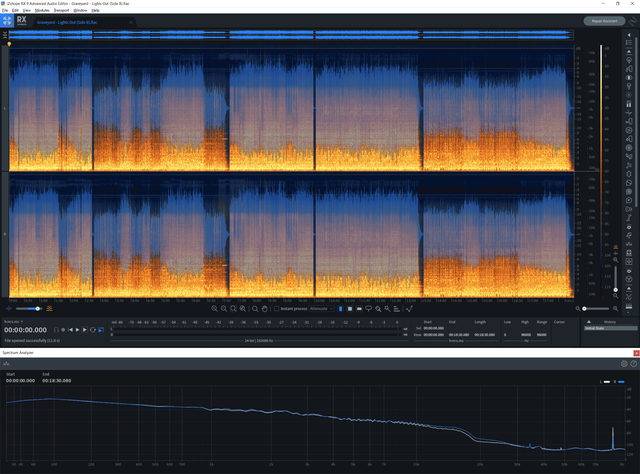Screen dimensions: 640x474
Task: Select the time selection tool
Action: click(x=340, y=309)
